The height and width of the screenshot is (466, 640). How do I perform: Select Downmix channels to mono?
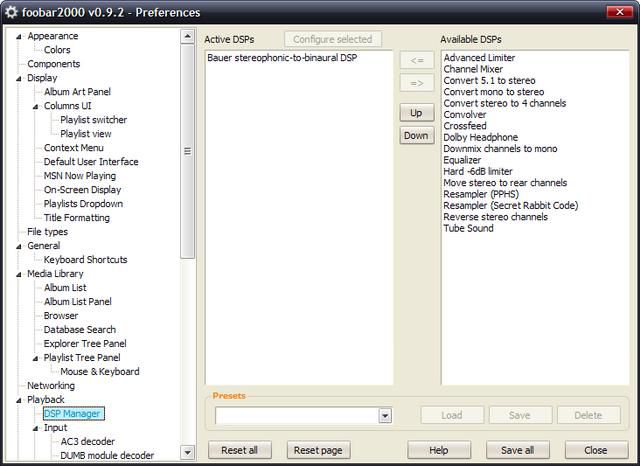500,149
